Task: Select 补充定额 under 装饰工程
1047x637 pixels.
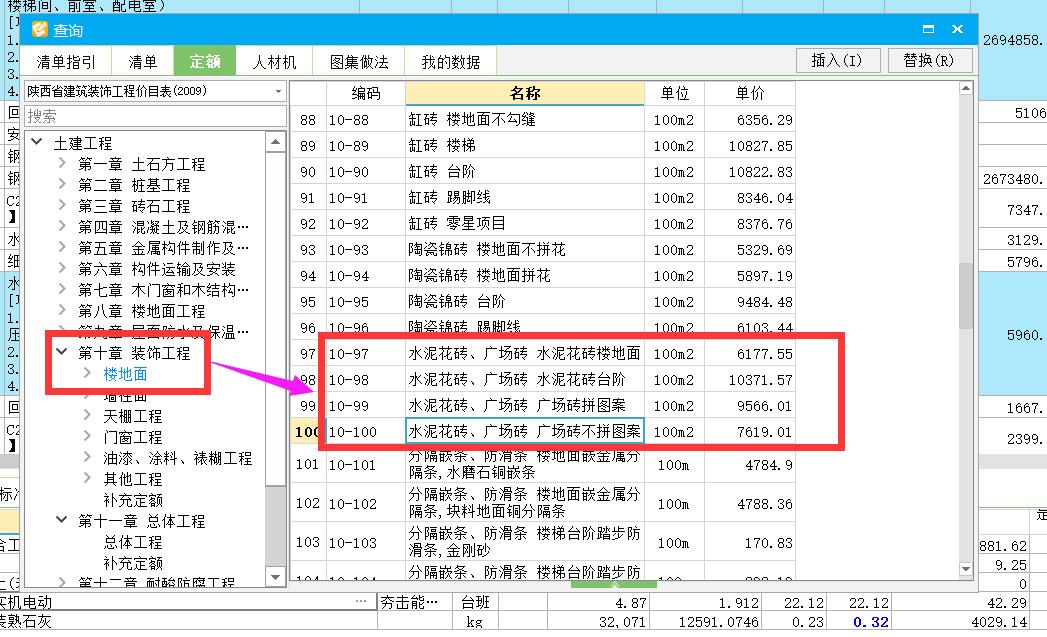Action: pyautogui.click(x=132, y=500)
